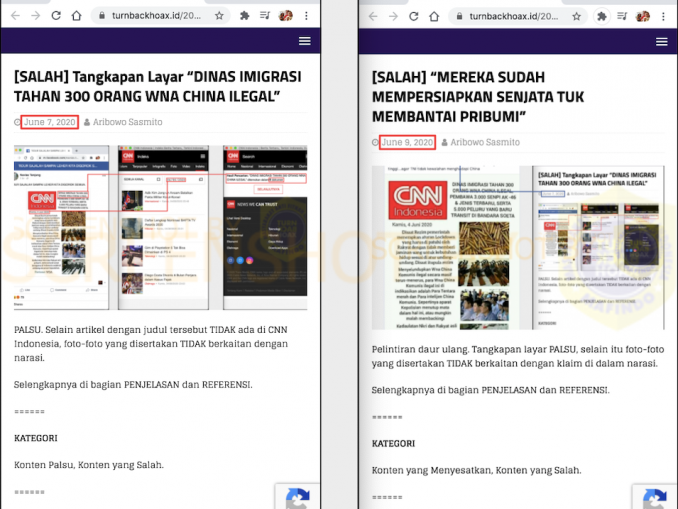Open profile avatar in left browser window
This screenshot has width=678, height=509.
(285, 16)
